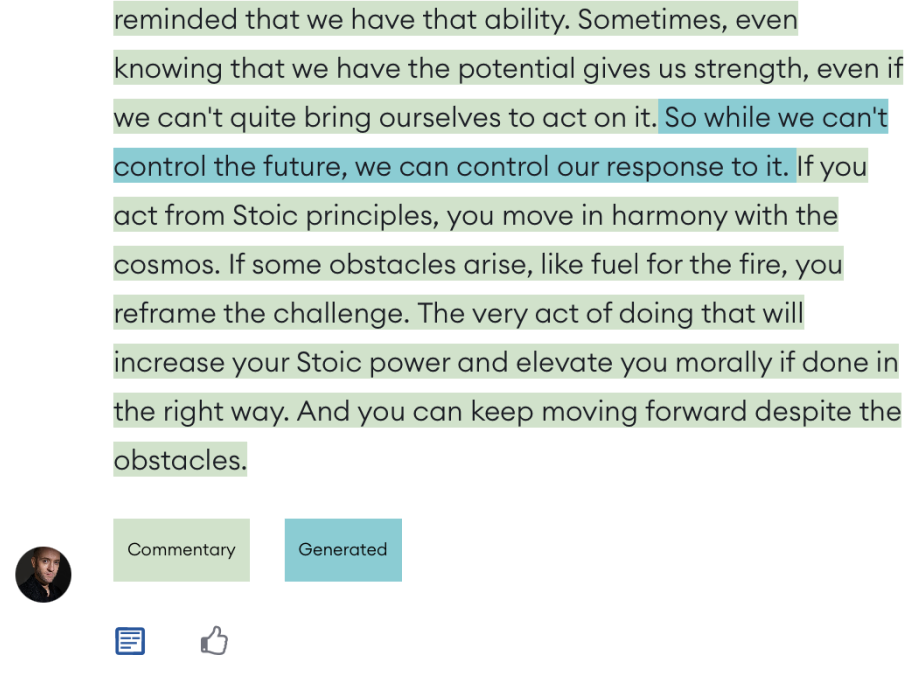Click the author's round profile photo
The width and height of the screenshot is (920, 680).
click(x=43, y=574)
